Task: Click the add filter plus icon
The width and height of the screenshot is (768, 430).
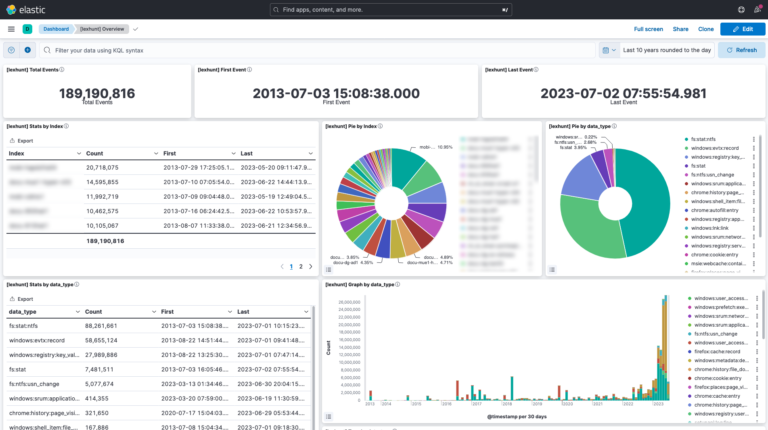Action: [x=28, y=50]
